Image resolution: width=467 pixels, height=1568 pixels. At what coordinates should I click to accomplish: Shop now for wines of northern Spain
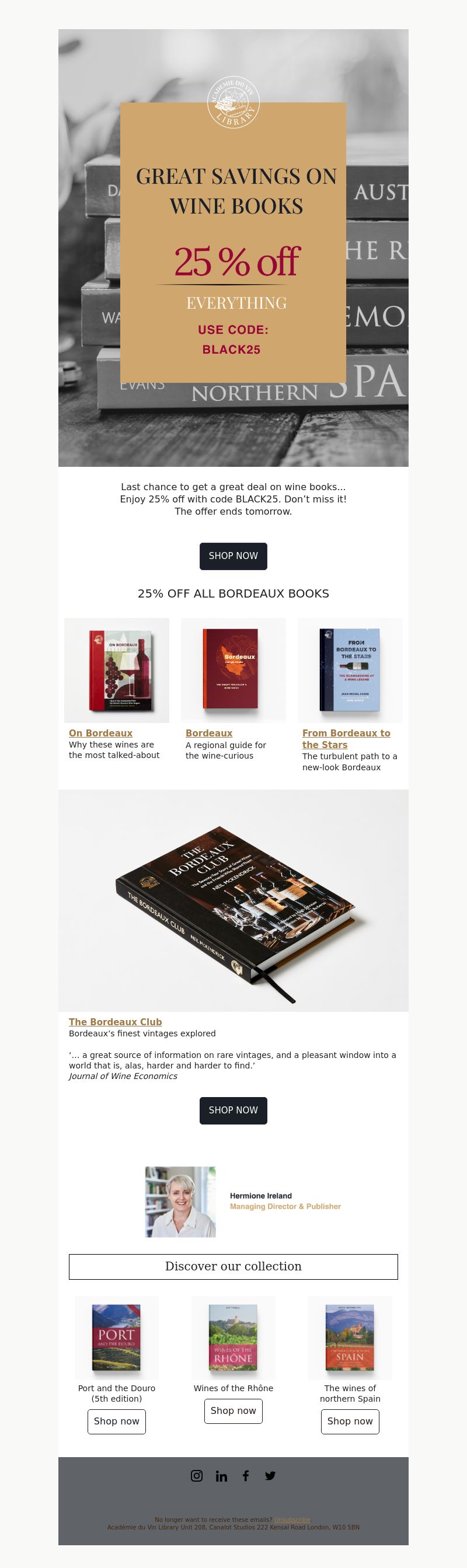click(350, 1422)
